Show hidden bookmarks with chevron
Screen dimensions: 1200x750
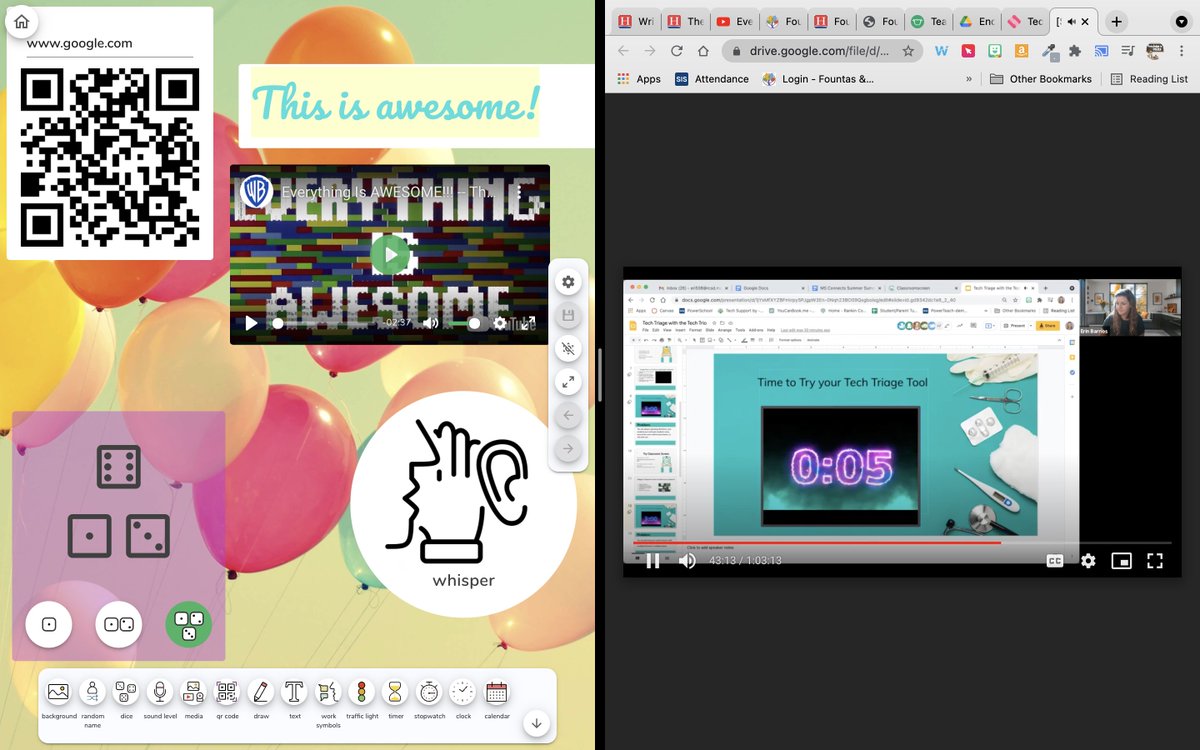click(x=968, y=79)
